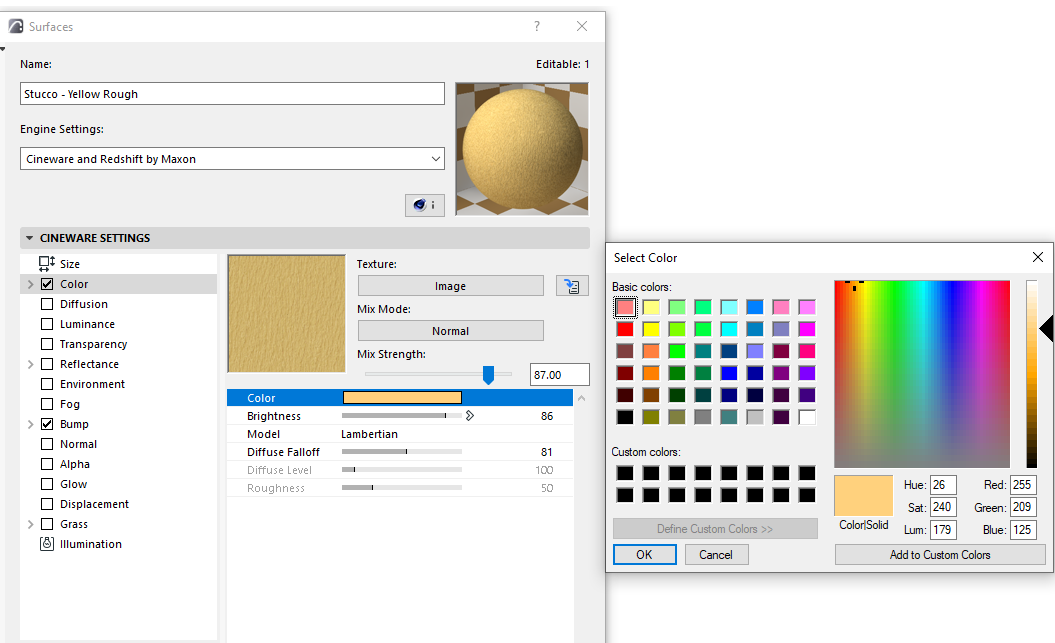Click the Brightness keyframe arrow marker
1055x643 pixels.
(468, 416)
